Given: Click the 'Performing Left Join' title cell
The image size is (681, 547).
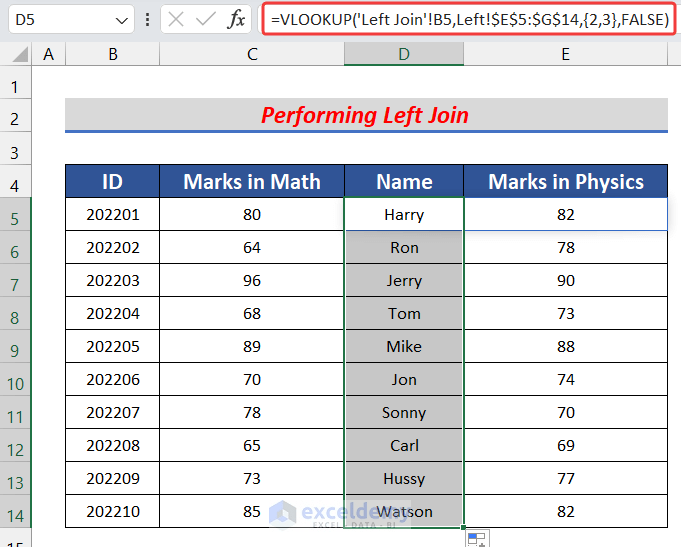Looking at the screenshot, I should click(366, 115).
